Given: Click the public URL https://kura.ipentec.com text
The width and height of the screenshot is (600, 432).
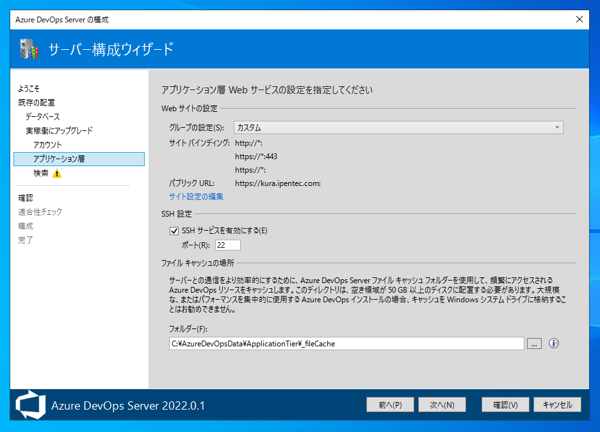Looking at the screenshot, I should [278, 183].
